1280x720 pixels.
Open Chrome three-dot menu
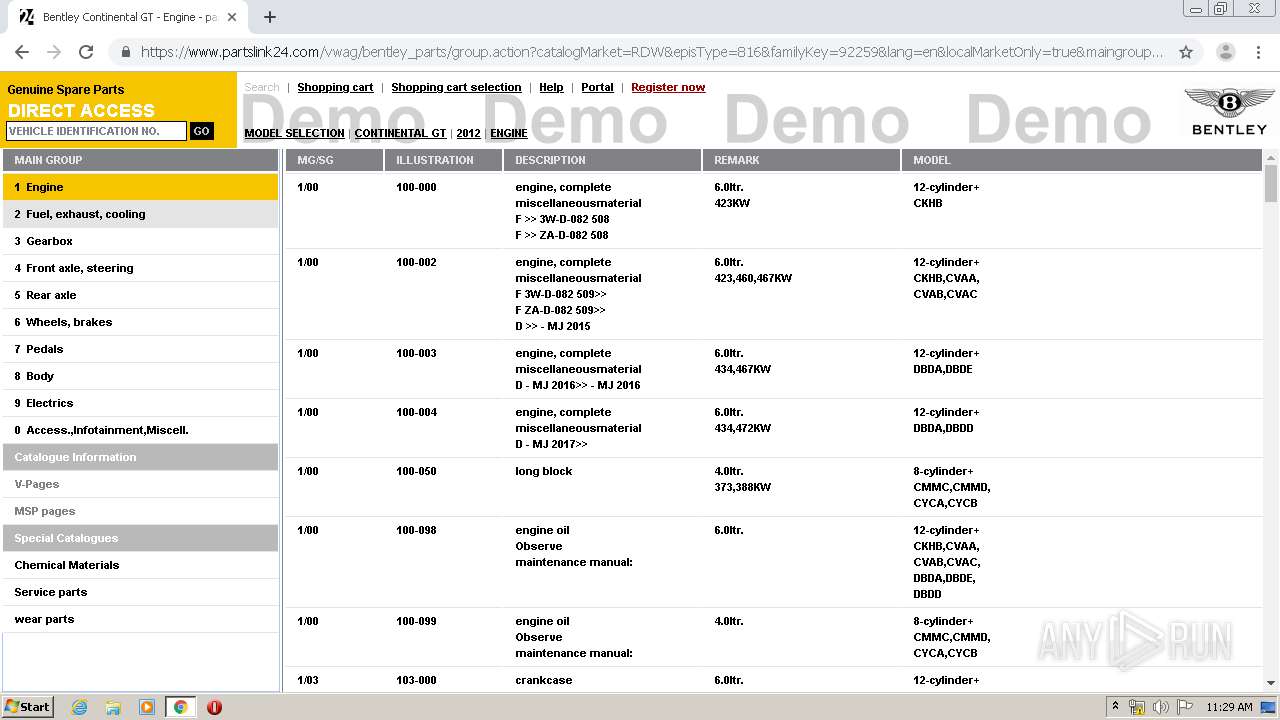coord(1259,52)
